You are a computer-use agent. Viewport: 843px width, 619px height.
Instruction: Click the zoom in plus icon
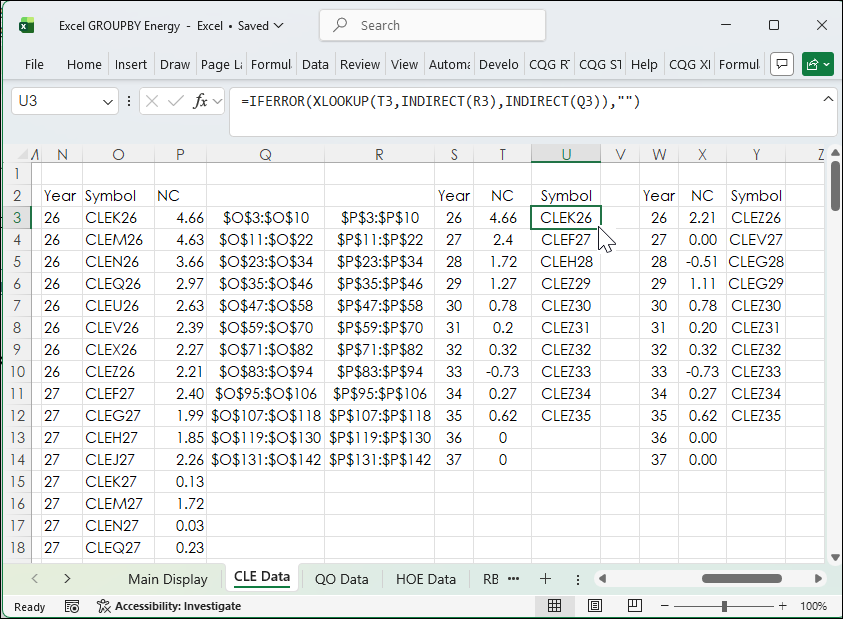pos(783,606)
